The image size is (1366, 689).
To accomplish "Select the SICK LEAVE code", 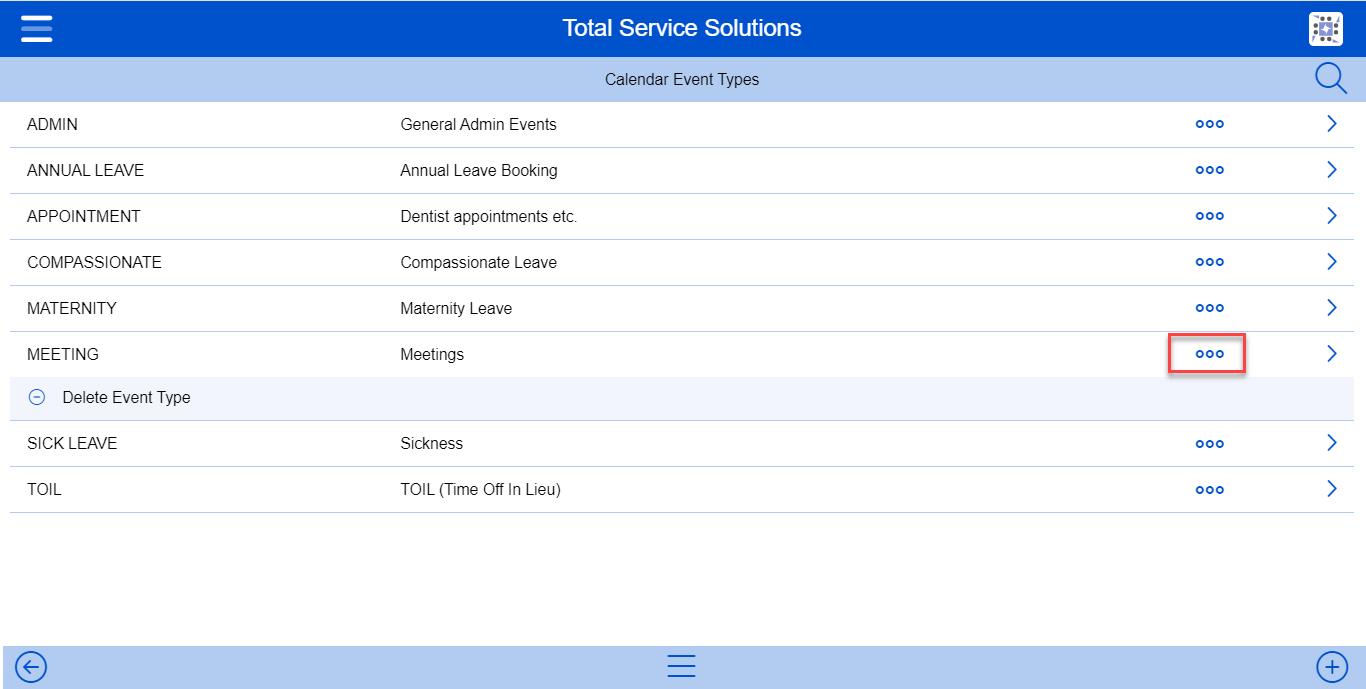I will [72, 444].
